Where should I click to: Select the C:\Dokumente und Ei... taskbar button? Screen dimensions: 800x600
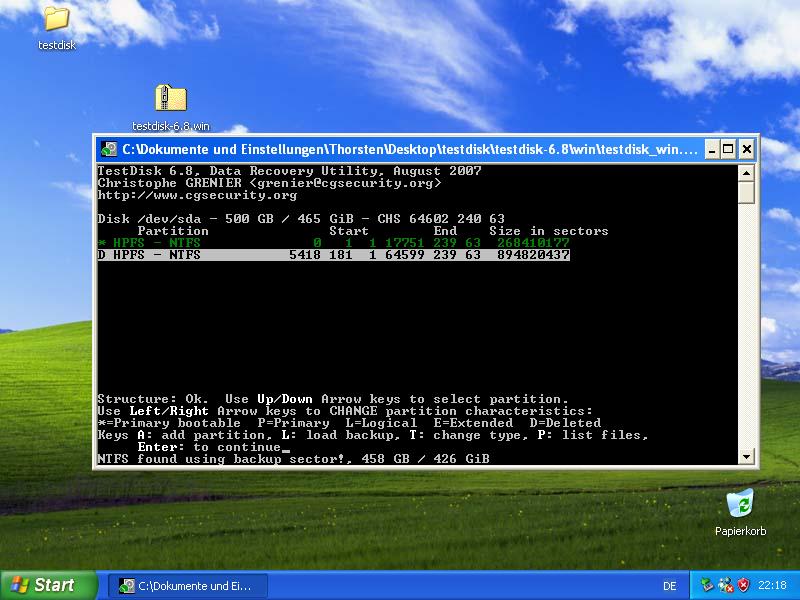point(188,586)
